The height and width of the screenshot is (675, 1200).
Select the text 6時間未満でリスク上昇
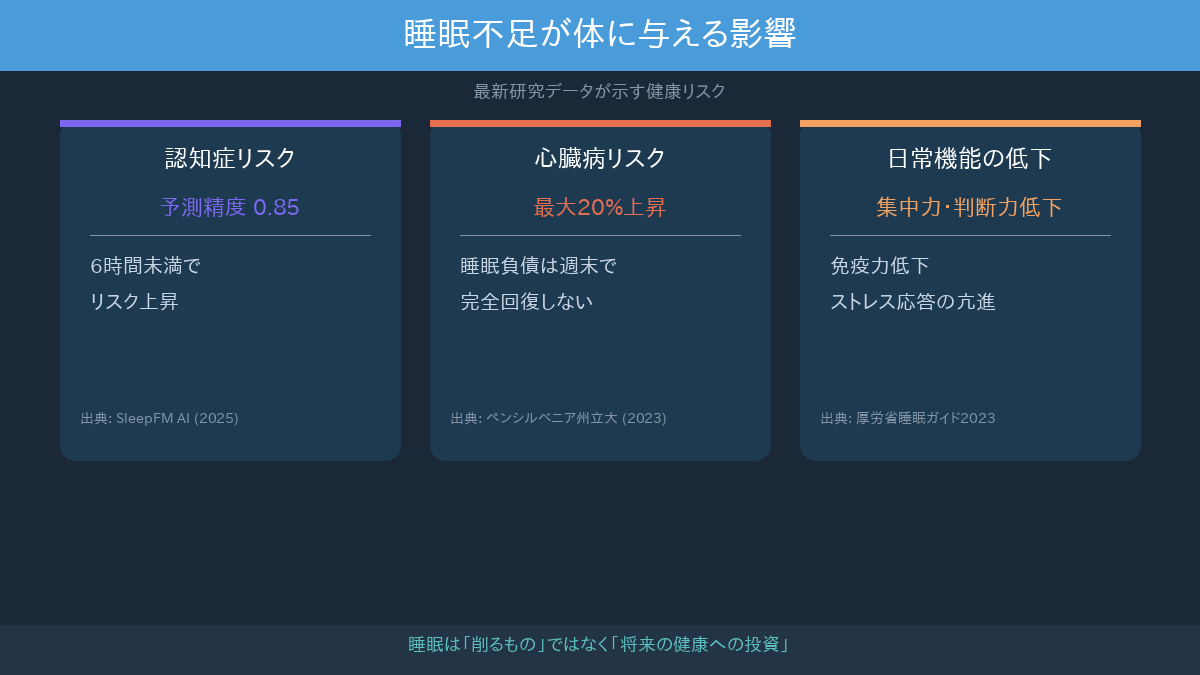click(134, 284)
